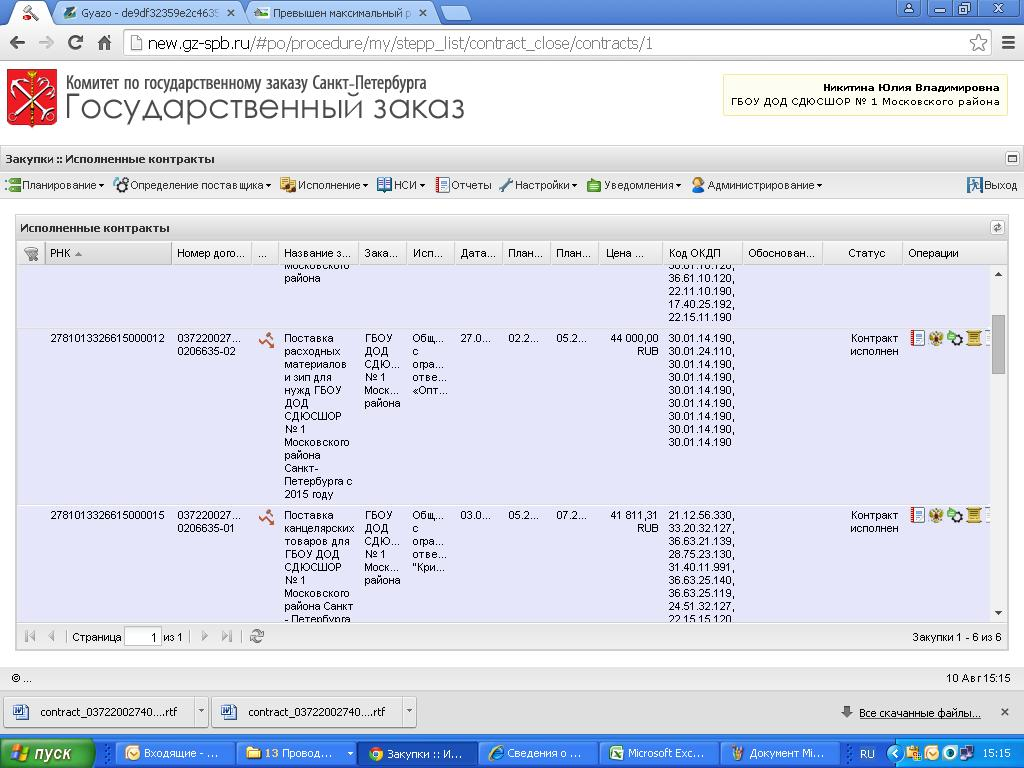This screenshot has height=768, width=1024.
Task: Open dropdown arrow of second downloaded rtf file
Action: tap(409, 711)
